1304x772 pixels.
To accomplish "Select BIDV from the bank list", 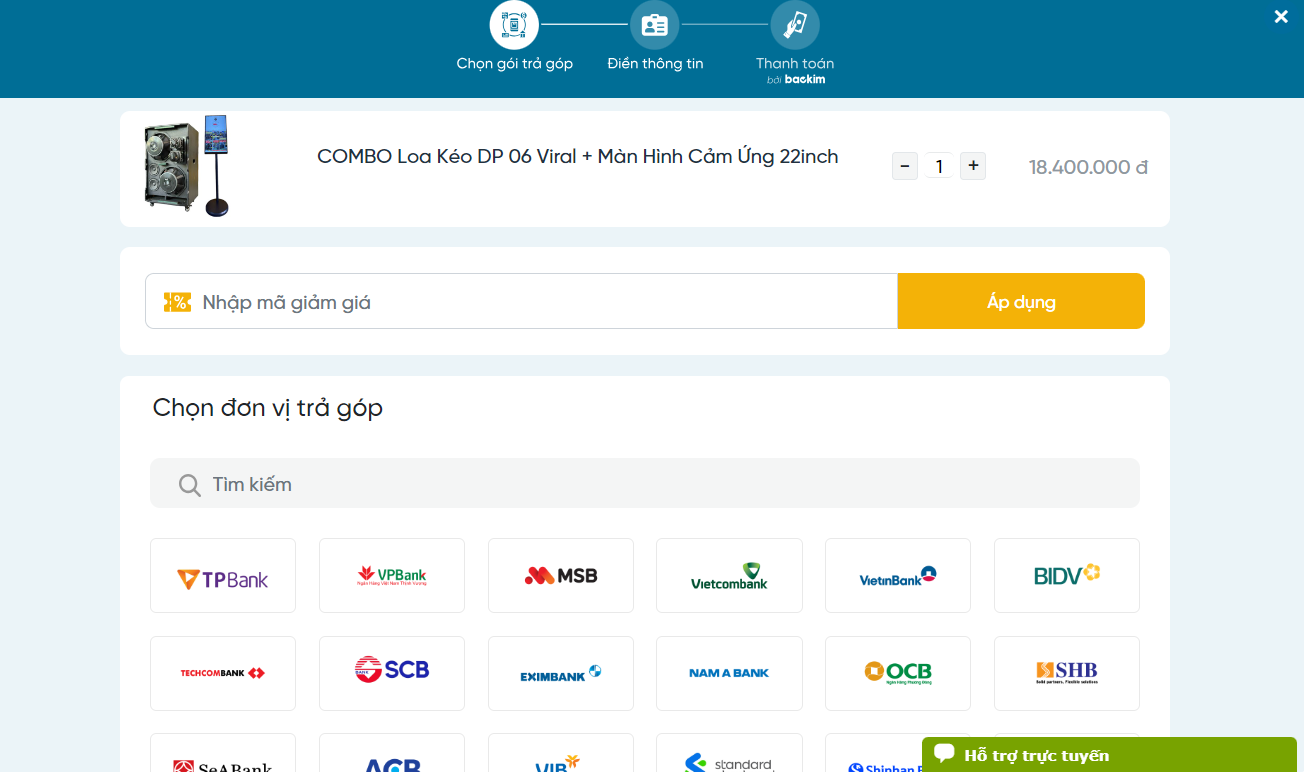I will [1066, 575].
